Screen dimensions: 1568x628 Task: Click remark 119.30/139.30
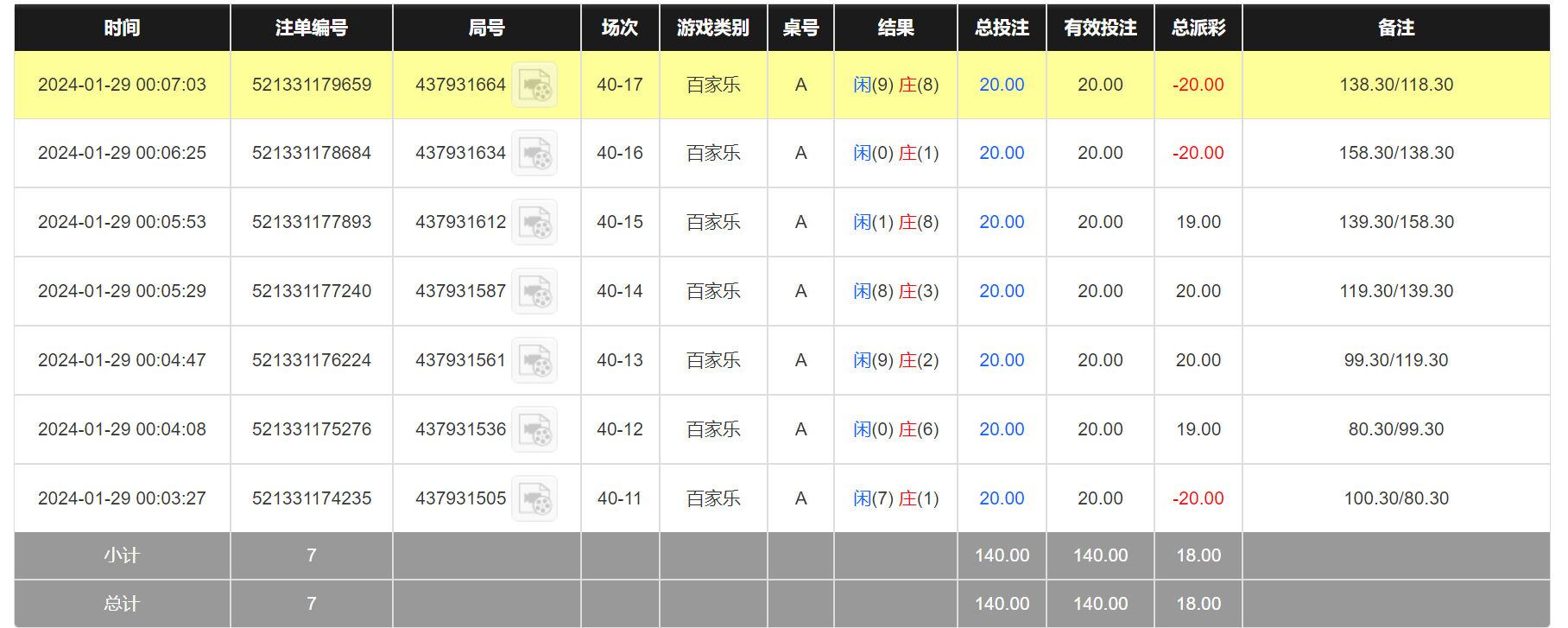[x=1396, y=291]
